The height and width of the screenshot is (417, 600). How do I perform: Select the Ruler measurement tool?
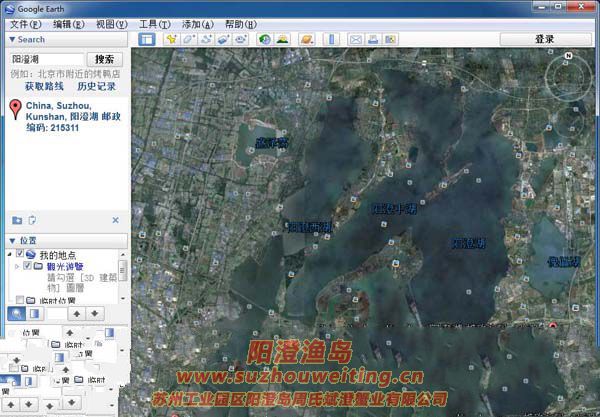(329, 39)
